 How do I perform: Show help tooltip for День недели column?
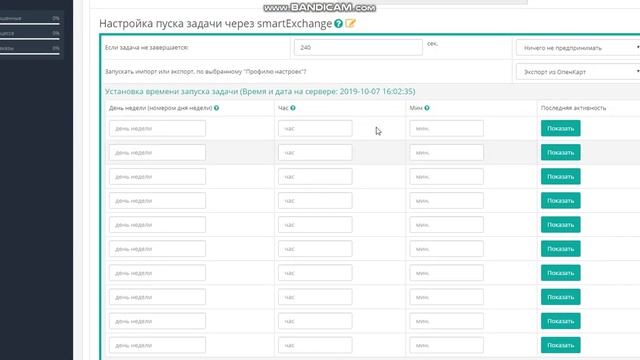216,108
